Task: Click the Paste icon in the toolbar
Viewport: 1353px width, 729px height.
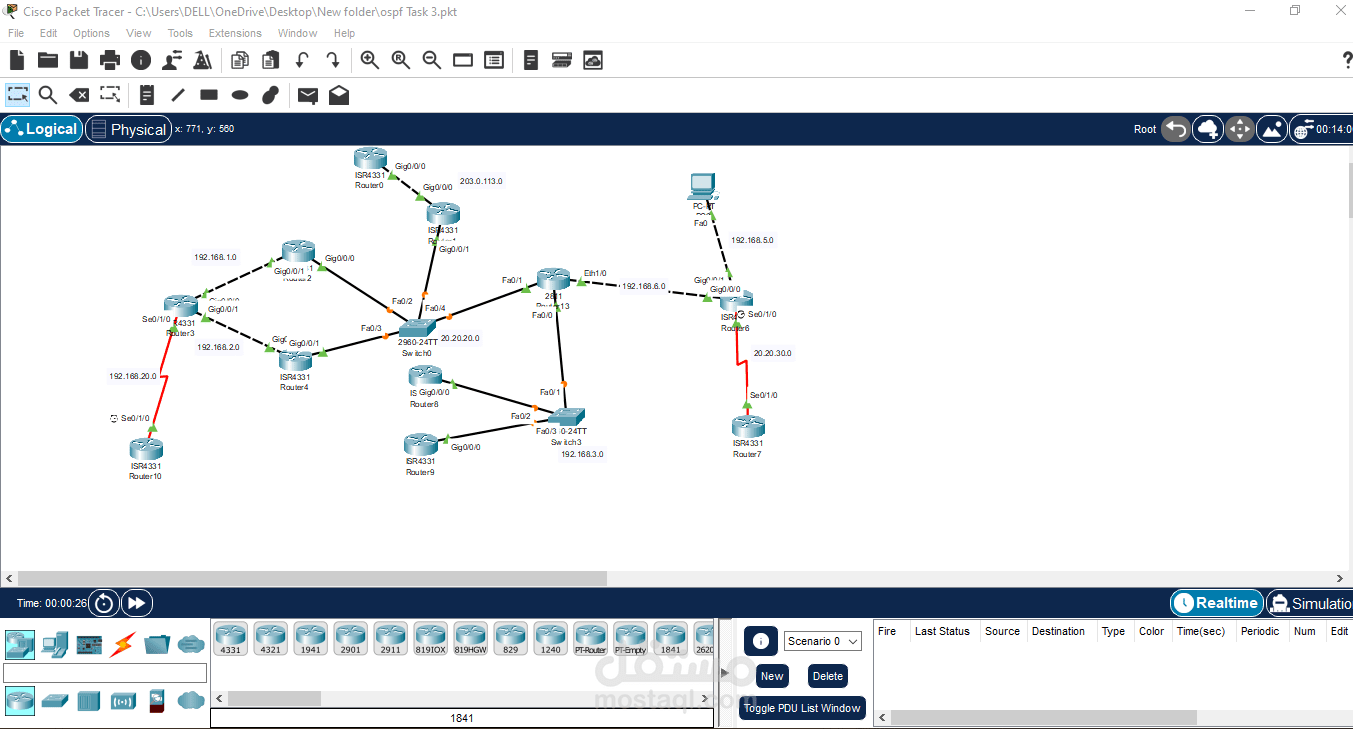Action: (270, 60)
